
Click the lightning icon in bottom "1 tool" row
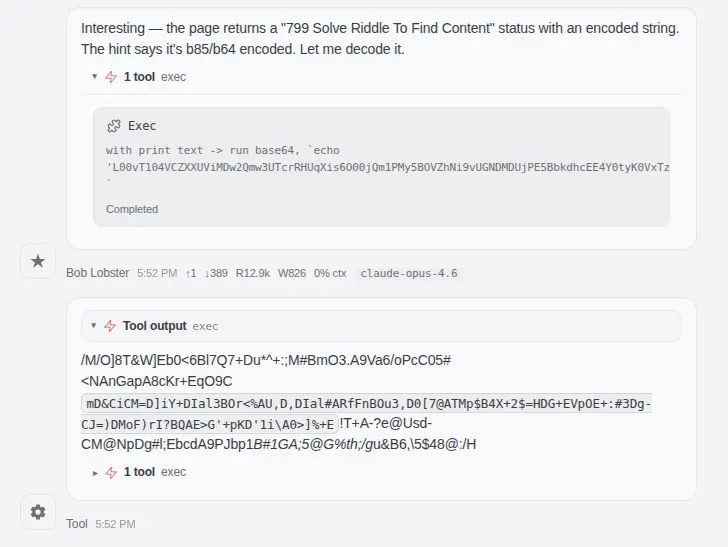click(x=111, y=472)
